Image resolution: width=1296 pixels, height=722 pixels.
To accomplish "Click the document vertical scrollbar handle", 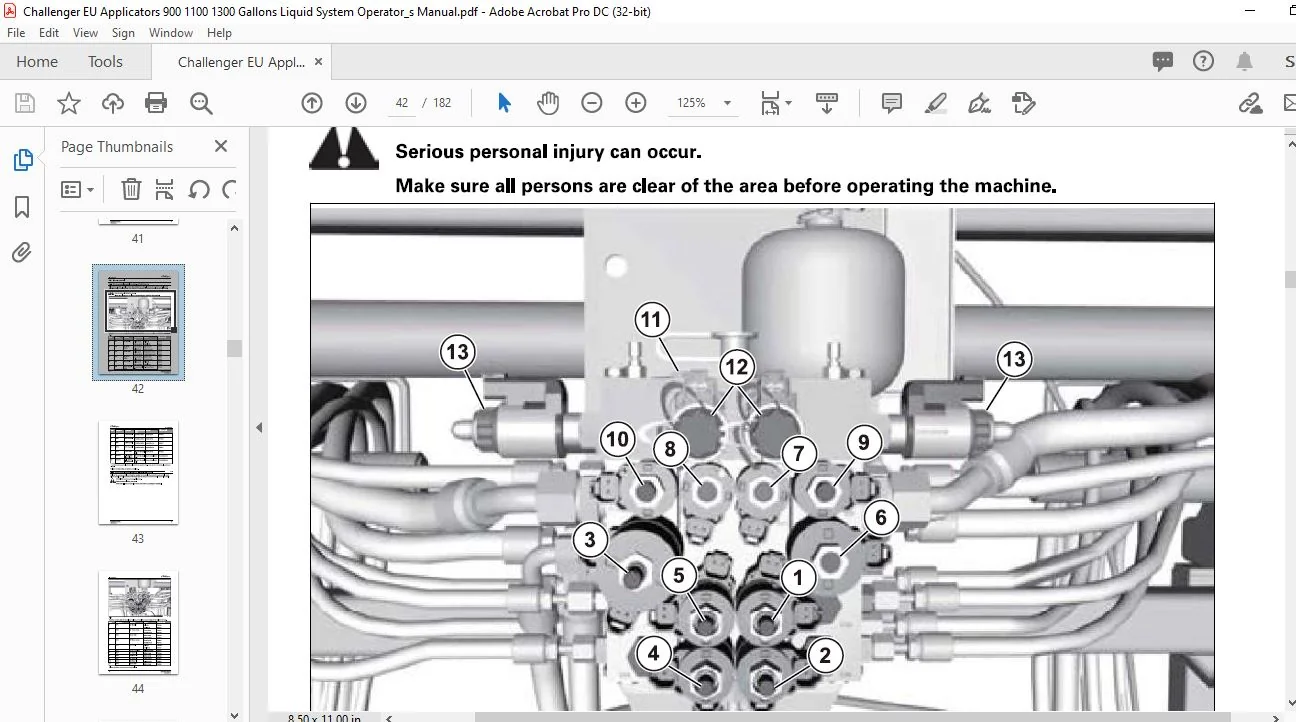I will 1288,279.
